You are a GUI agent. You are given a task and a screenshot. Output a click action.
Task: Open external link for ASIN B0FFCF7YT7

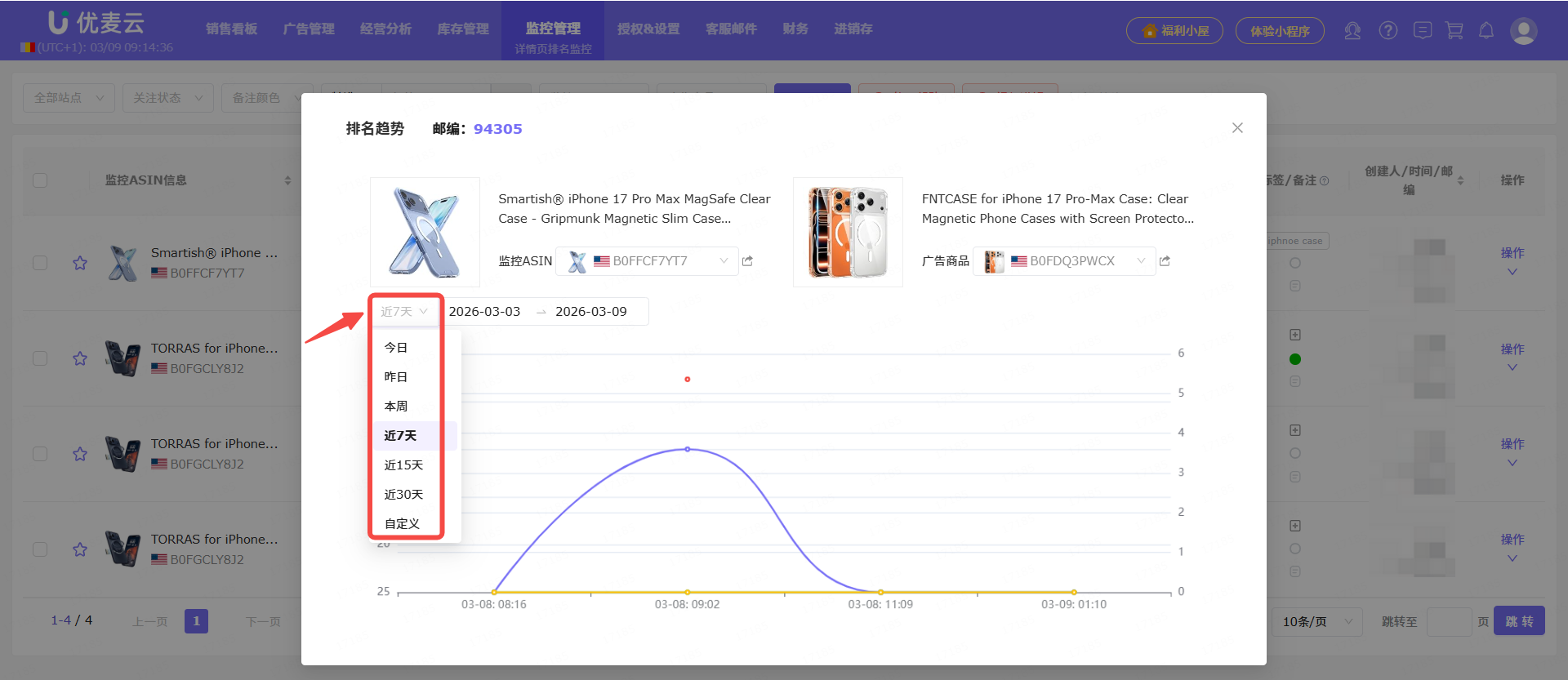click(747, 261)
